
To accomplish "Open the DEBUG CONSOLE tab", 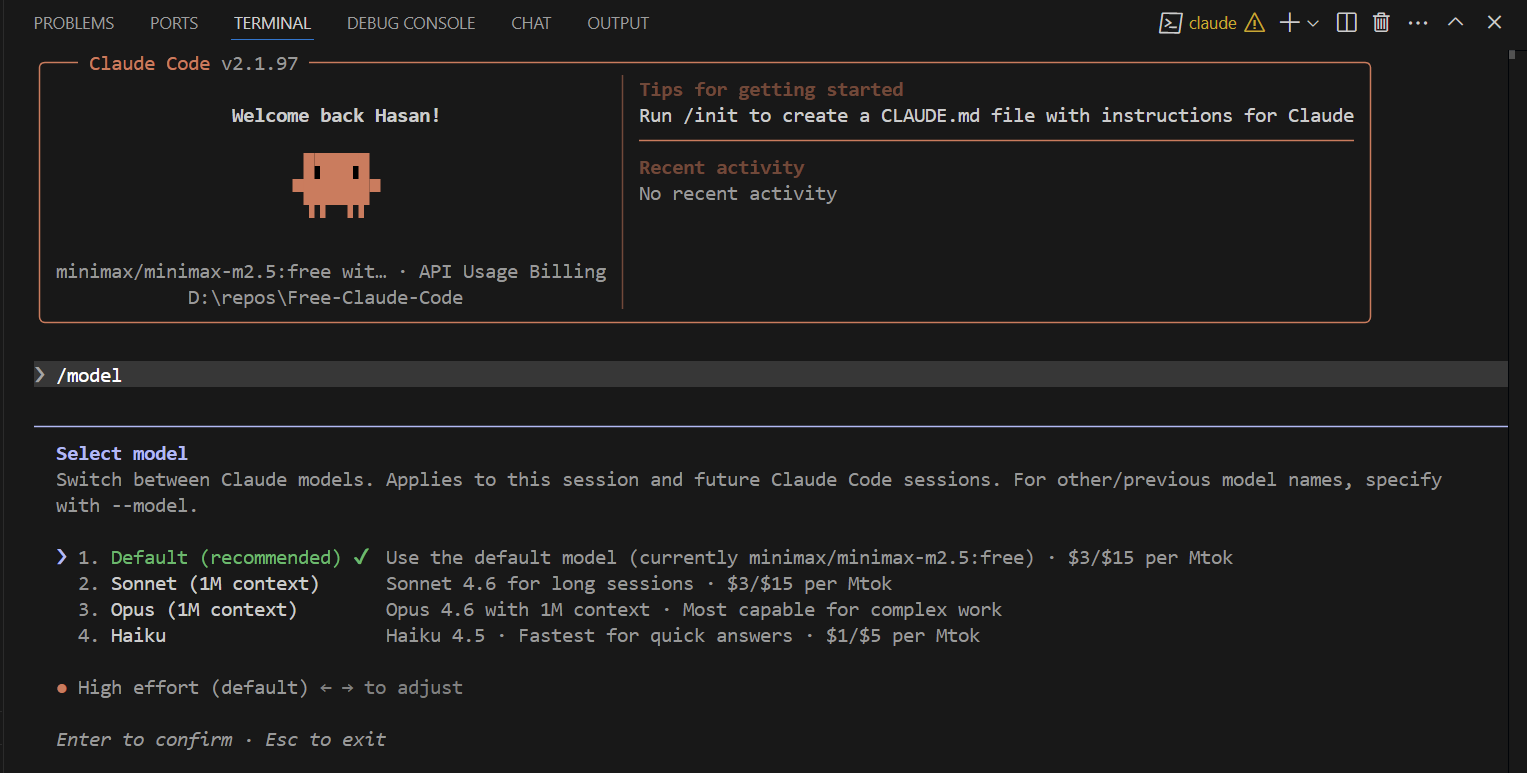I will 411,23.
